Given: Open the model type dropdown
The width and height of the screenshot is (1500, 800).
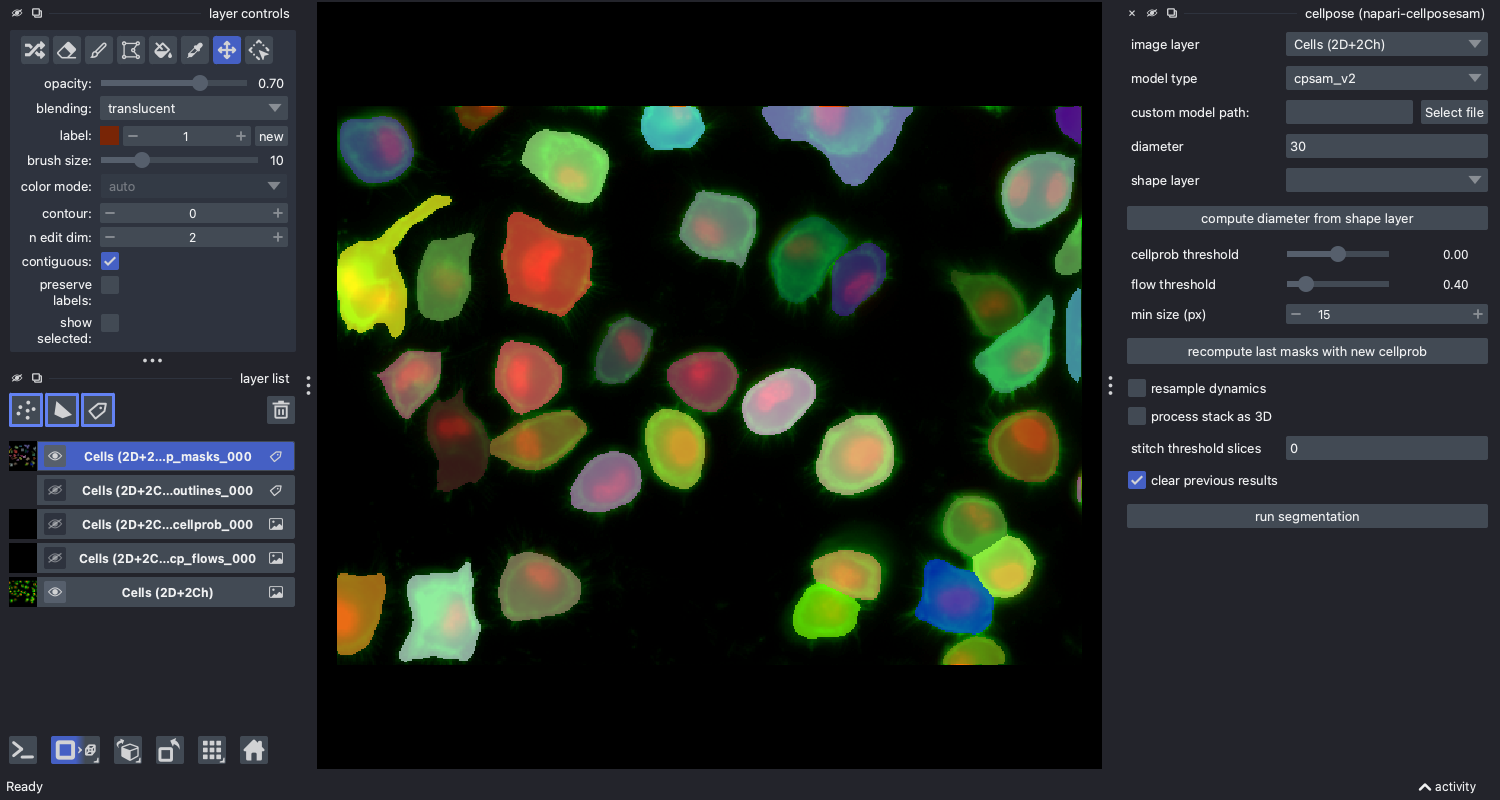Looking at the screenshot, I should click(x=1387, y=78).
